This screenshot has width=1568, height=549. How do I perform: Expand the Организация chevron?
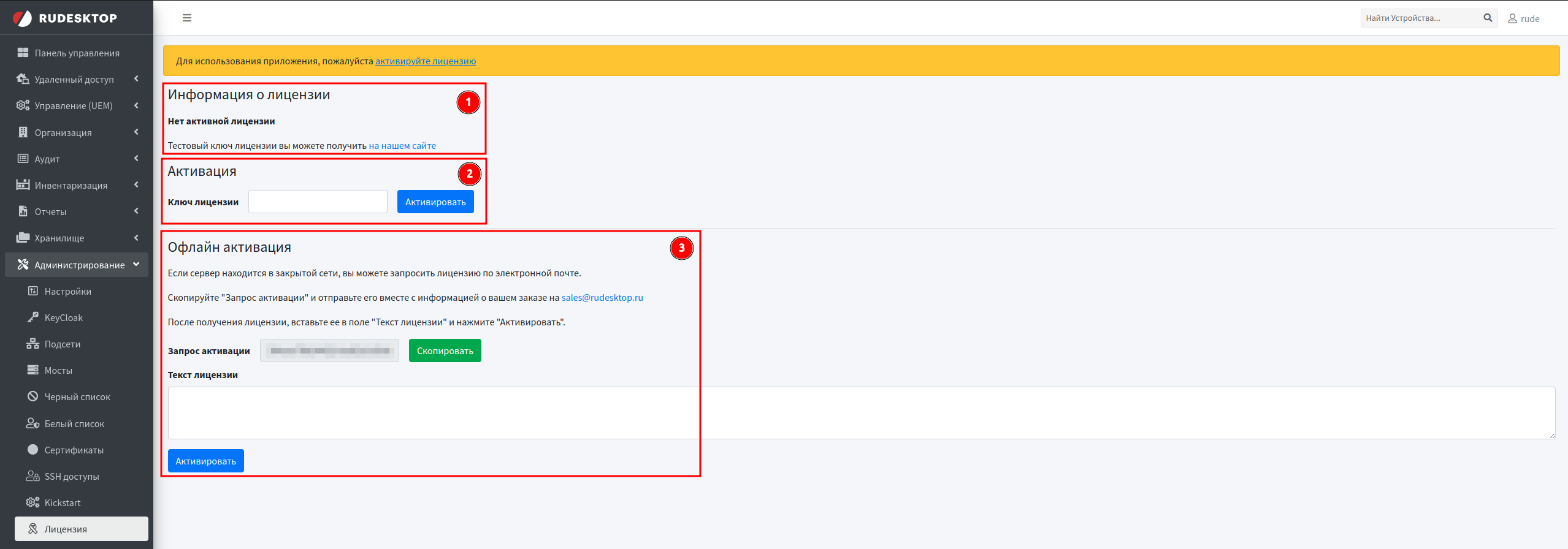136,132
